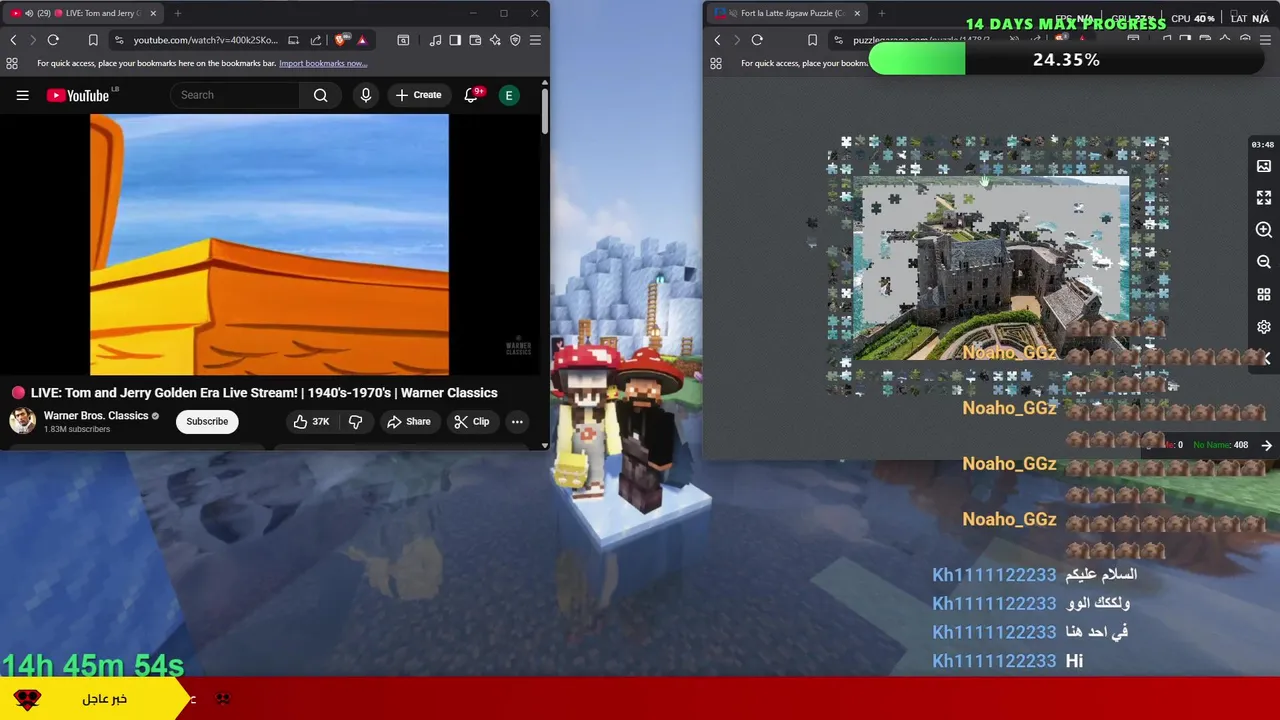
Task: Click the Share button under video
Action: 409,421
